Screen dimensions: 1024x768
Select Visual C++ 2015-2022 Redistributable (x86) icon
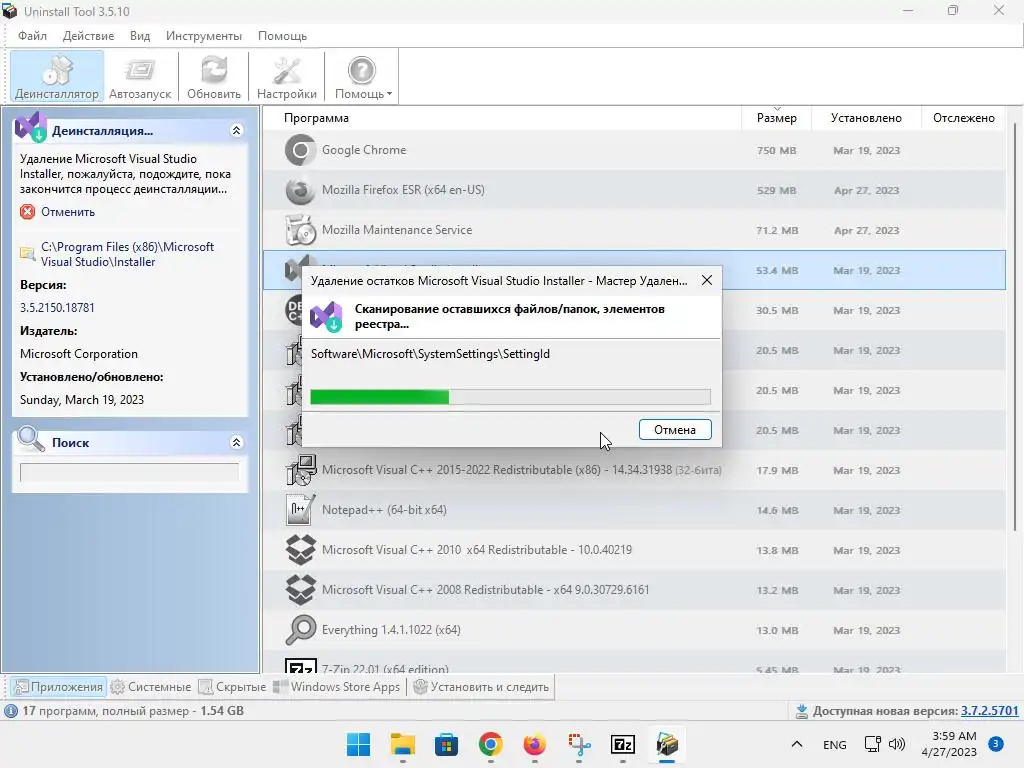[x=300, y=470]
